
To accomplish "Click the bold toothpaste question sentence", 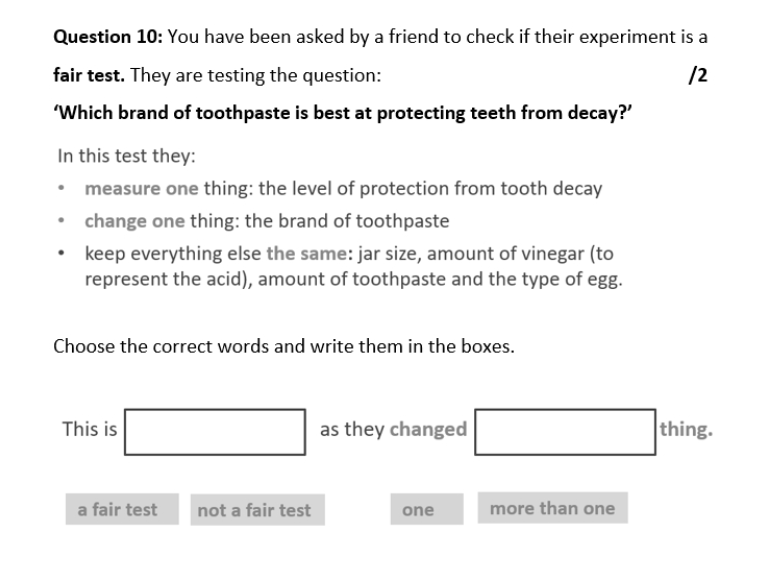I will pyautogui.click(x=341, y=112).
